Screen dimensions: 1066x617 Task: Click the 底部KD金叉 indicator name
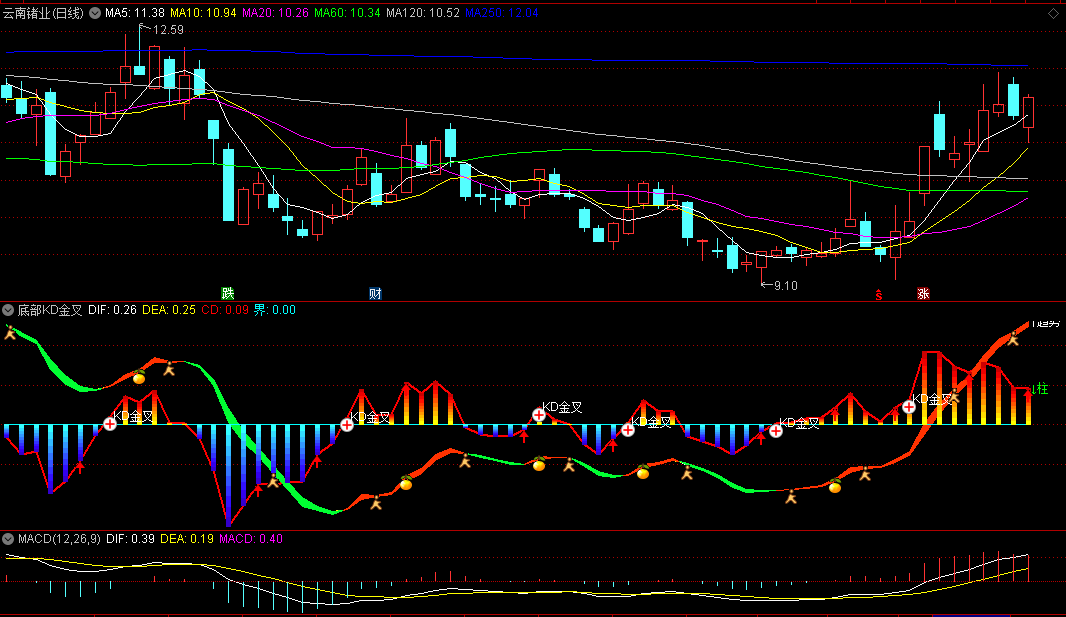tap(50, 310)
